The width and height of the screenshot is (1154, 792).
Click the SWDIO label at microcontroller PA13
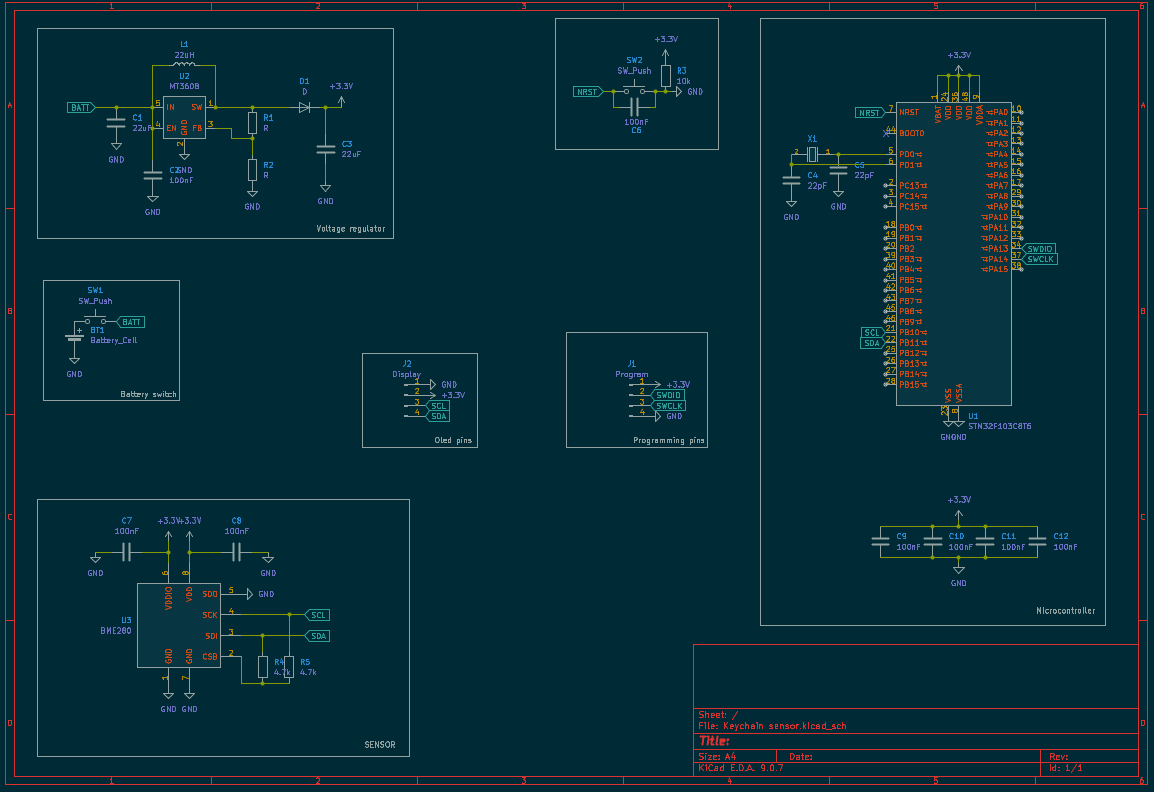tap(1039, 248)
